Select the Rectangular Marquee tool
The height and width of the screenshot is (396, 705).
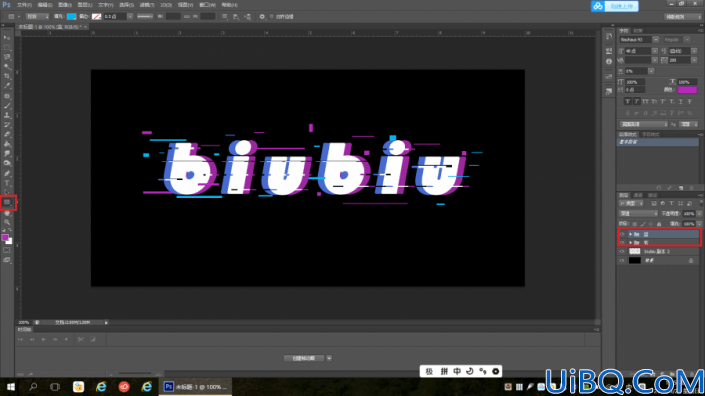coord(7,47)
